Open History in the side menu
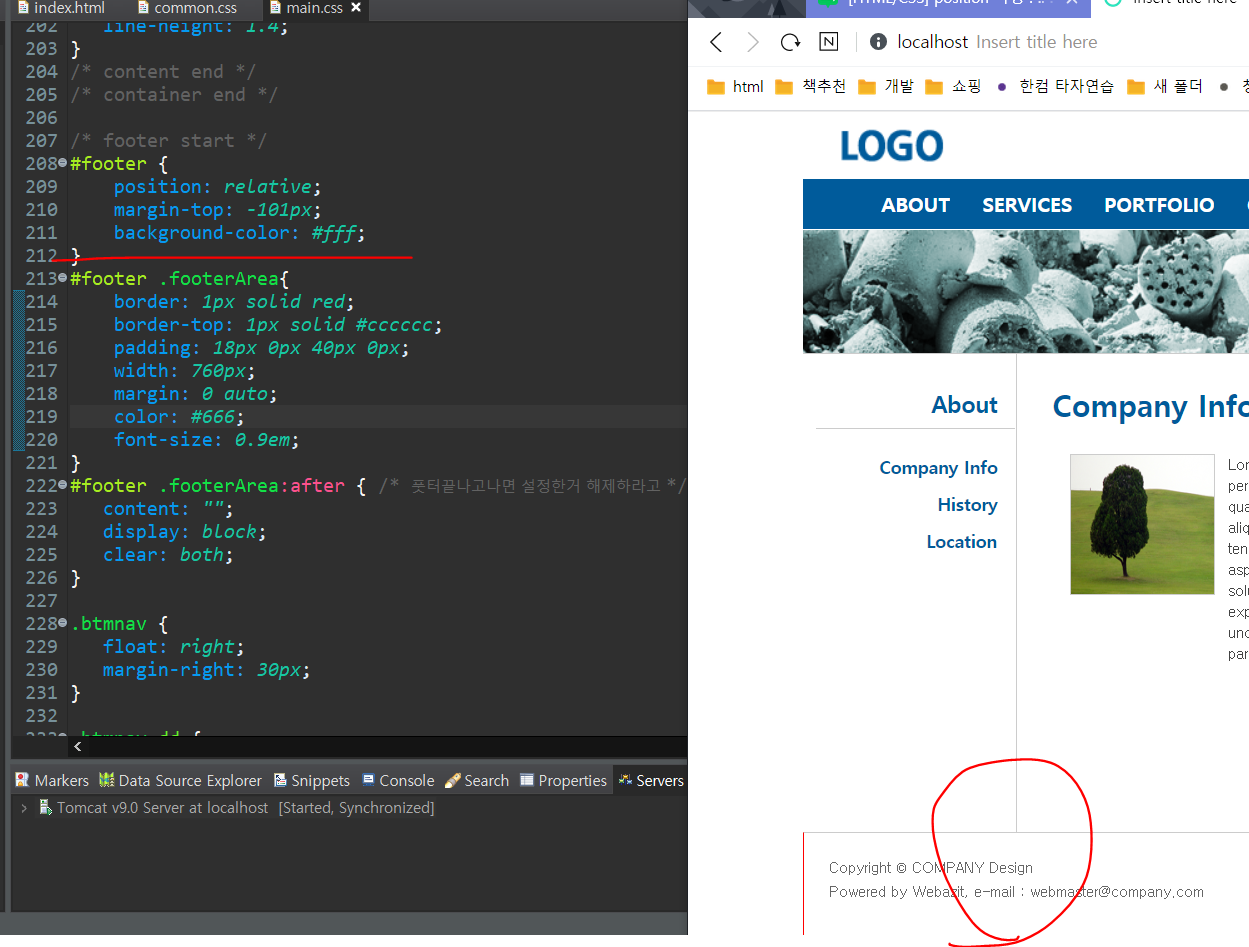This screenshot has width=1249, height=947. (x=967, y=505)
